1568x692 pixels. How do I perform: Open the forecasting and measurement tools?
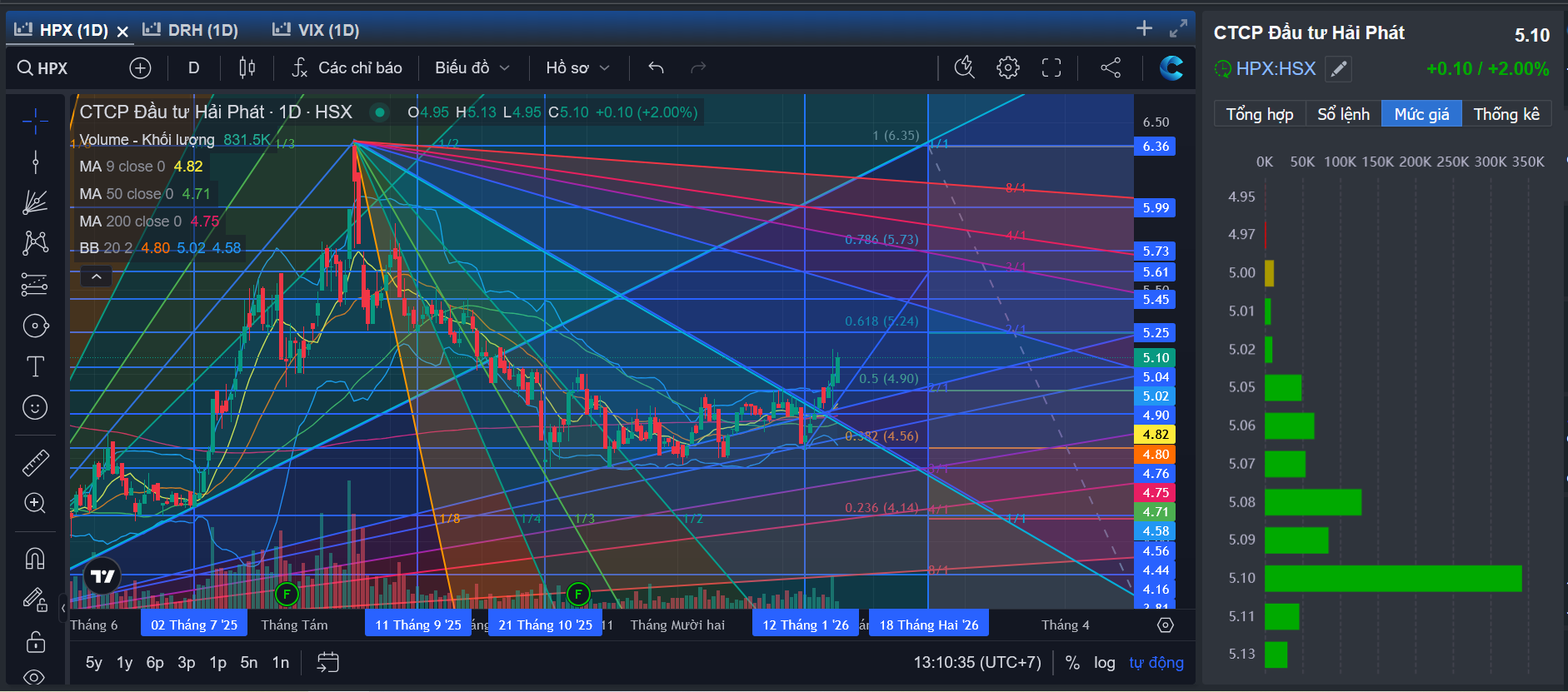35,285
